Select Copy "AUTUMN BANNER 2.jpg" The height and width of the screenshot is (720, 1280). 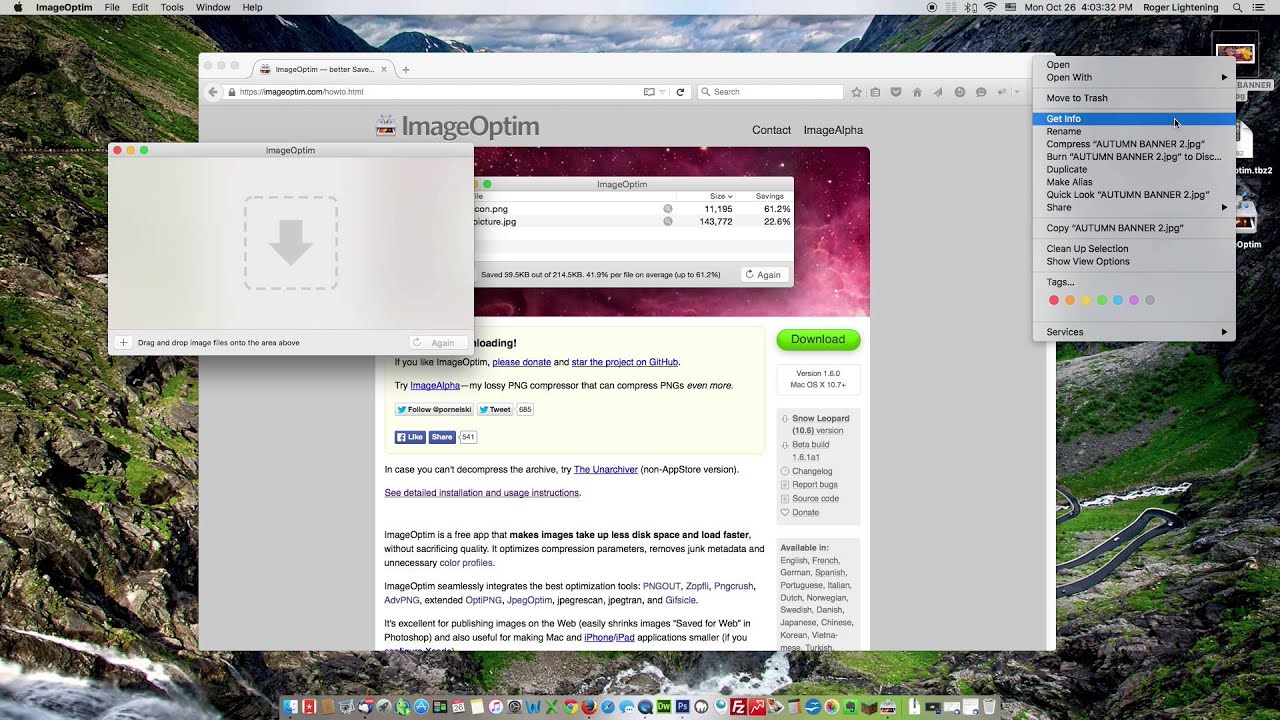tap(1134, 228)
